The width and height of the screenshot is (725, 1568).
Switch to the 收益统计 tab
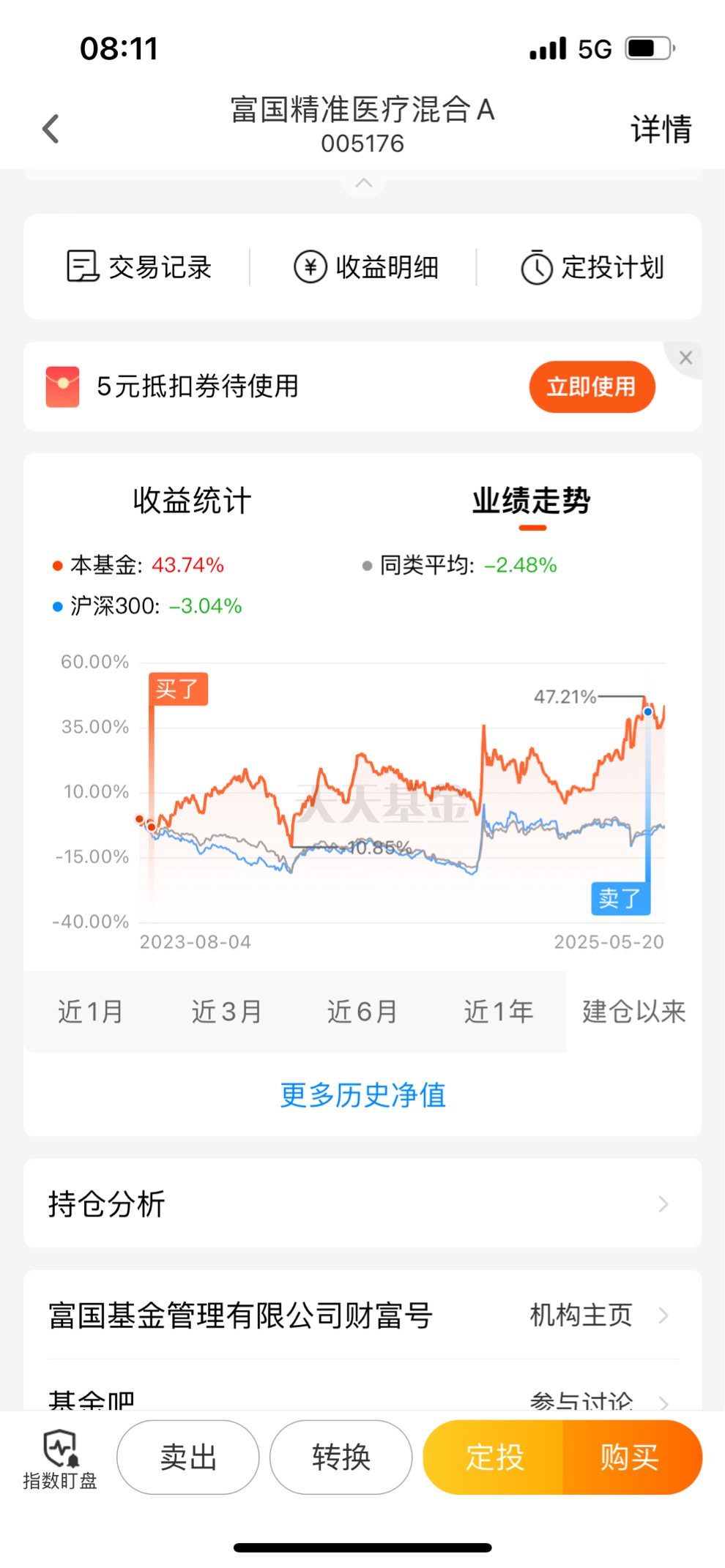point(192,501)
